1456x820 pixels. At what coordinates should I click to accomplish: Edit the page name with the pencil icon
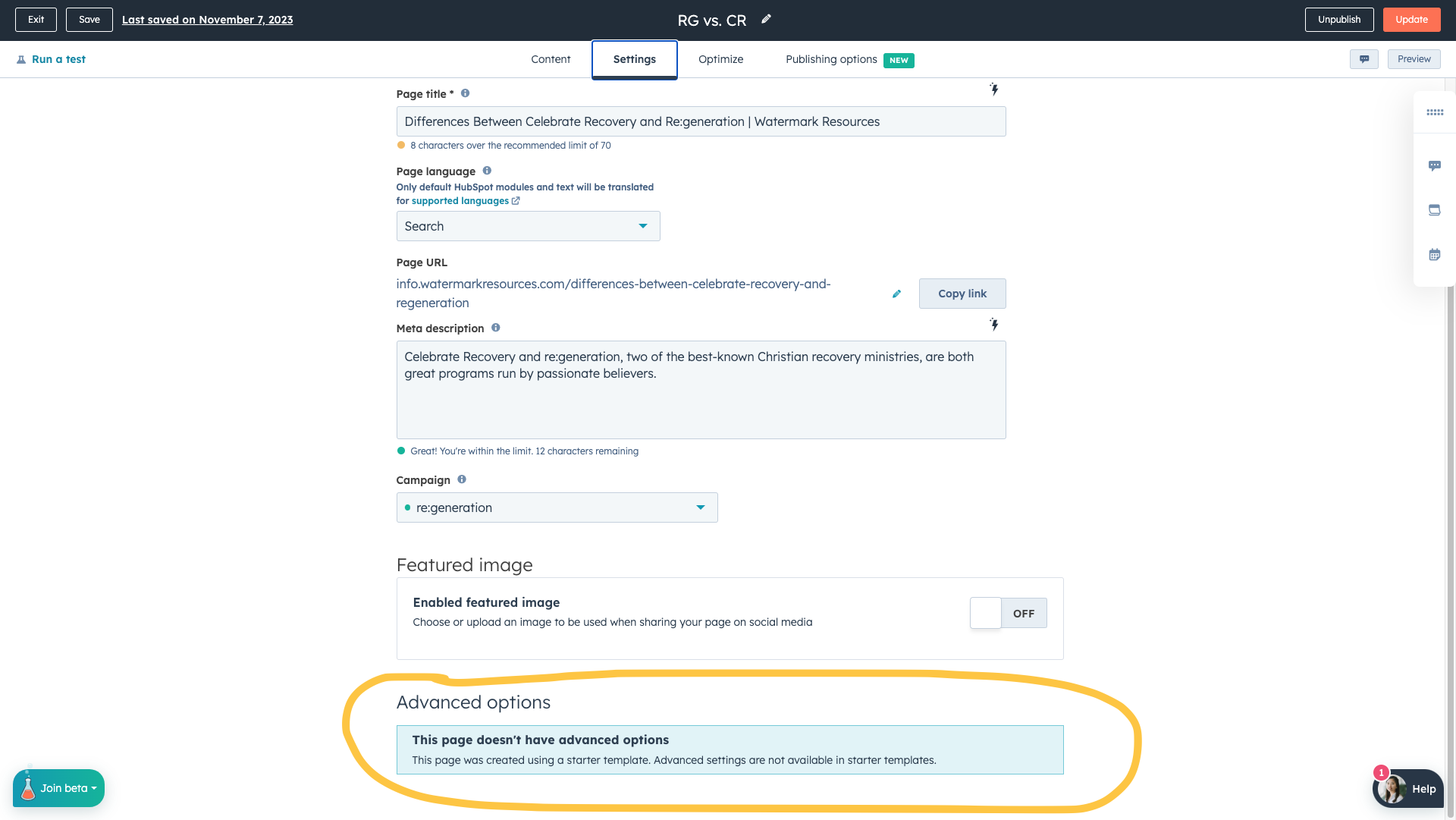(x=766, y=19)
